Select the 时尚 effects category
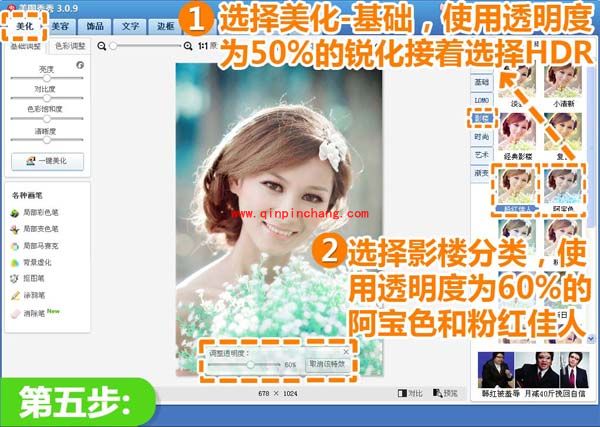Image resolution: width=600 pixels, height=427 pixels. coord(481,137)
